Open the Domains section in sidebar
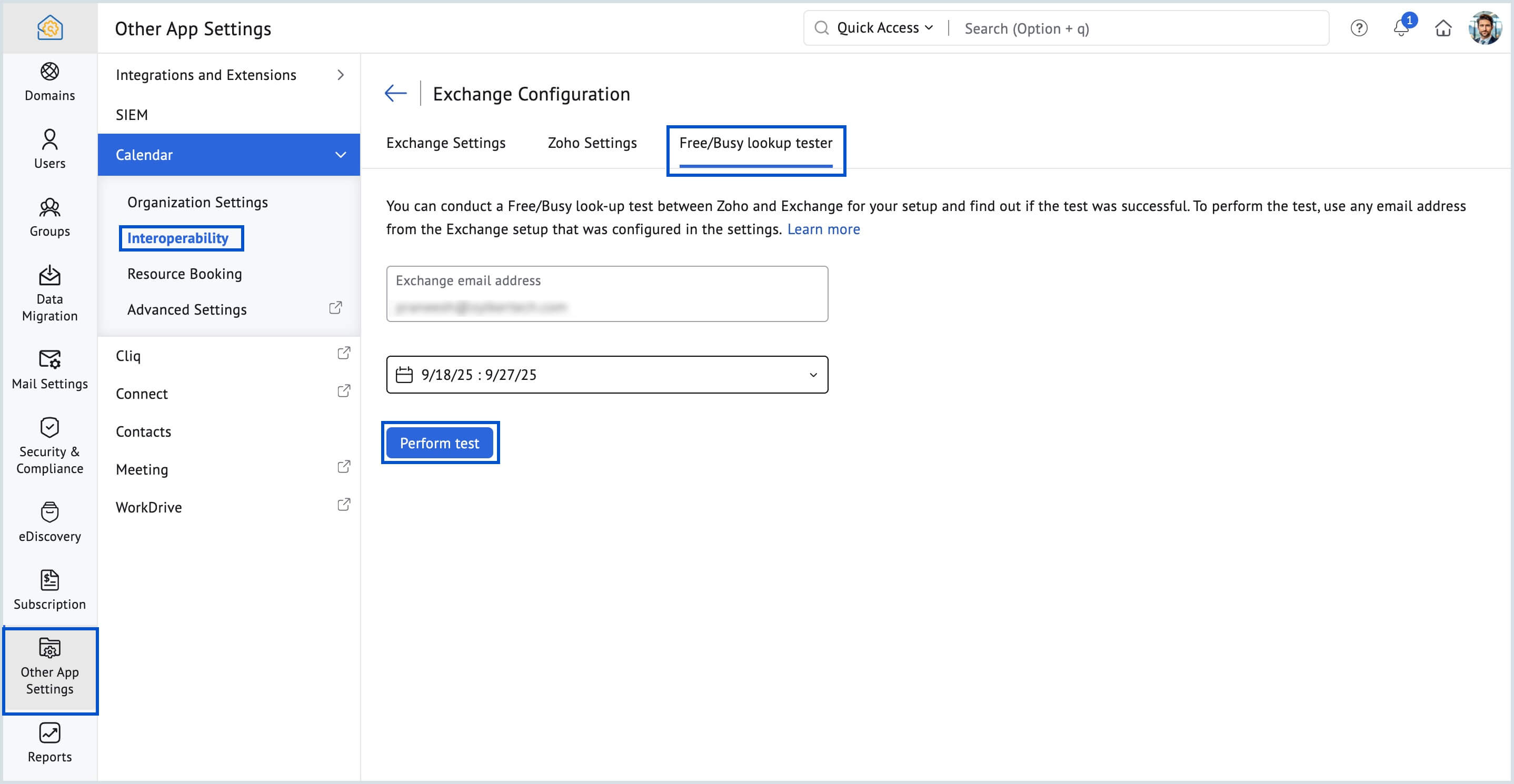This screenshot has width=1514, height=784. tap(49, 82)
